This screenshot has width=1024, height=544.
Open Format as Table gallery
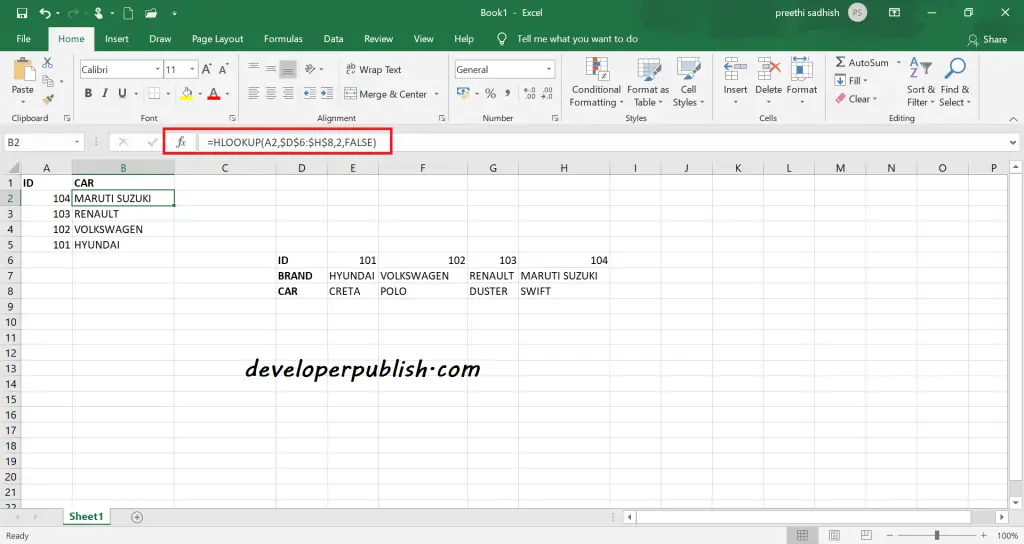tap(648, 82)
